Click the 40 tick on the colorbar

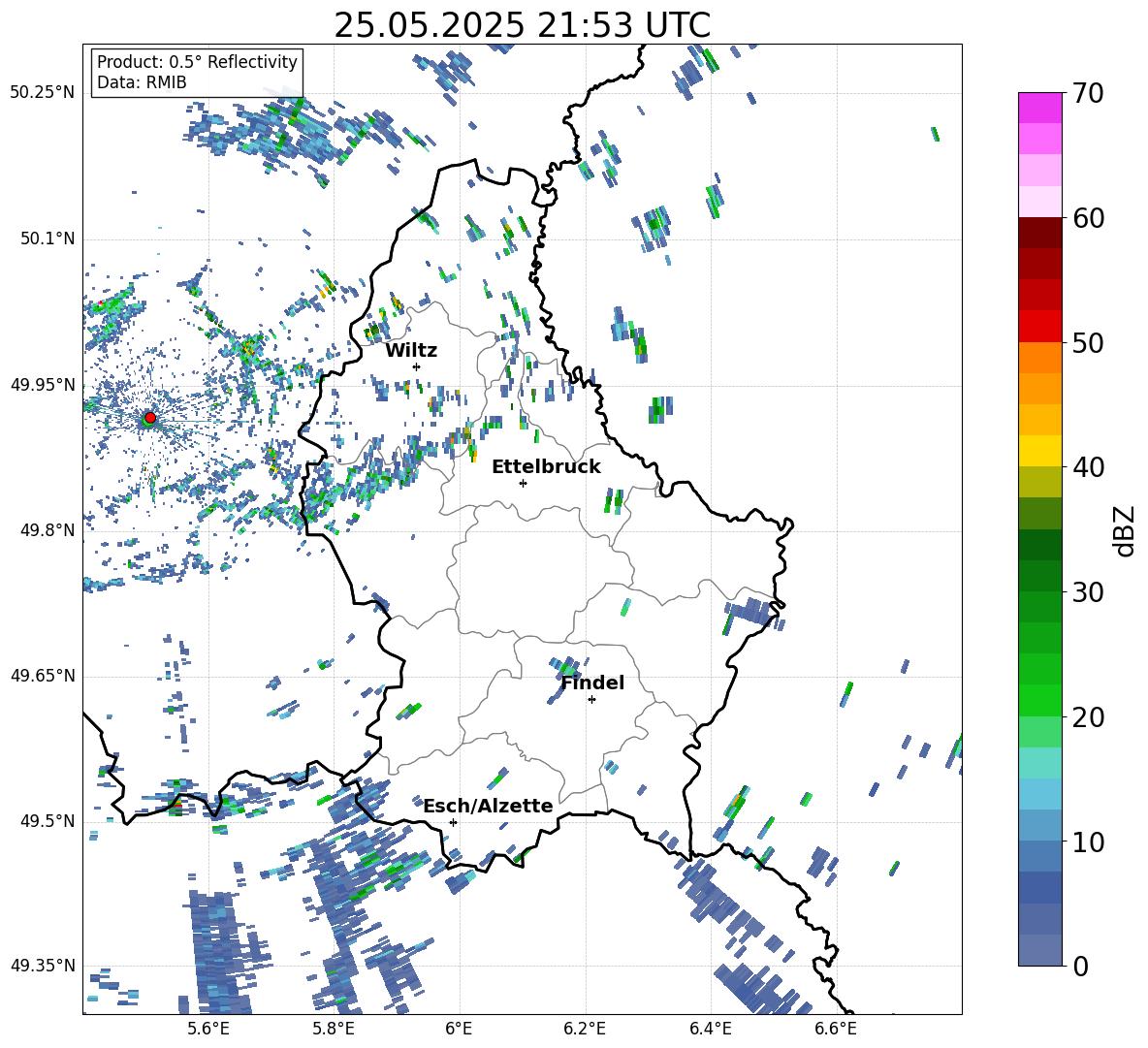tap(1088, 467)
